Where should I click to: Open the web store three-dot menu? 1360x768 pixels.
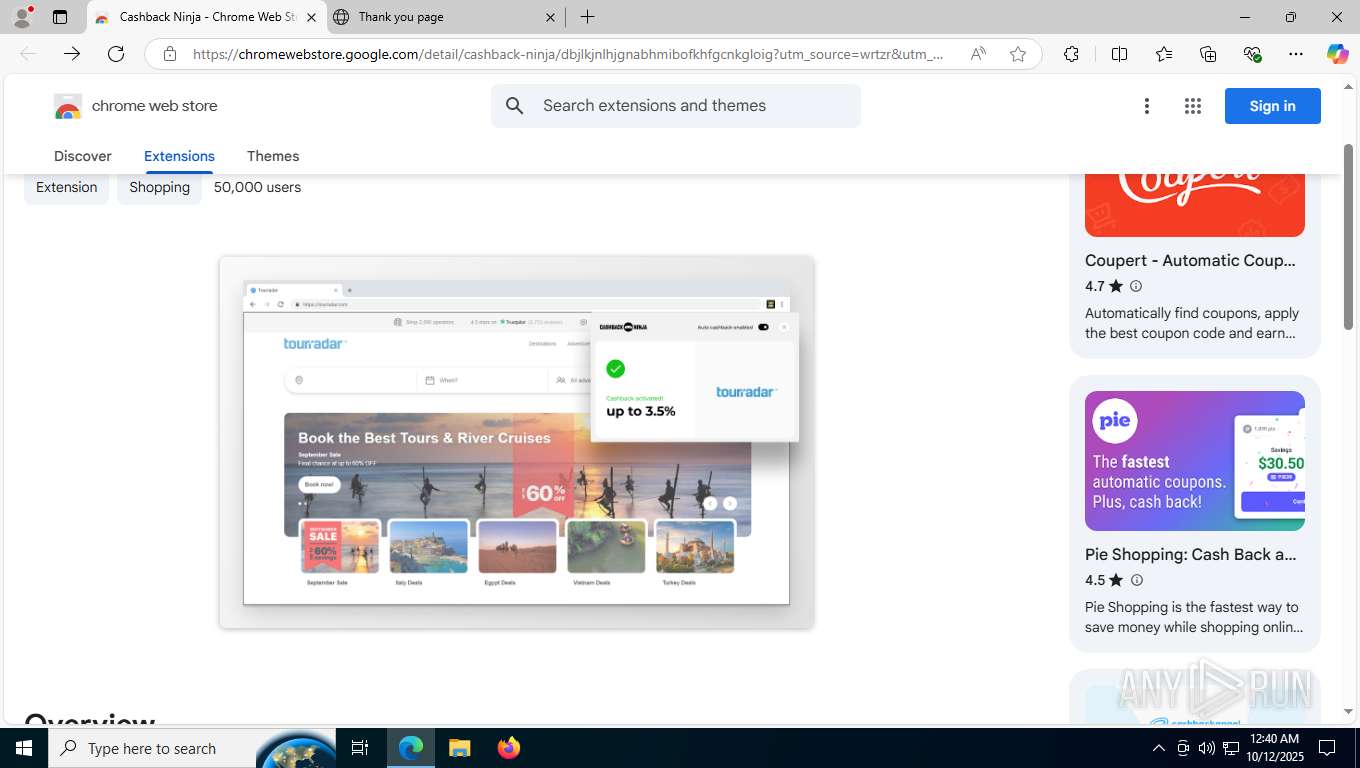[1147, 106]
